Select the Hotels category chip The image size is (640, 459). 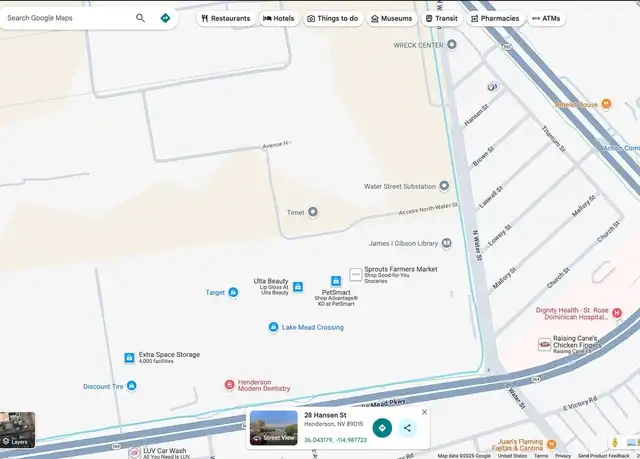[x=279, y=18]
